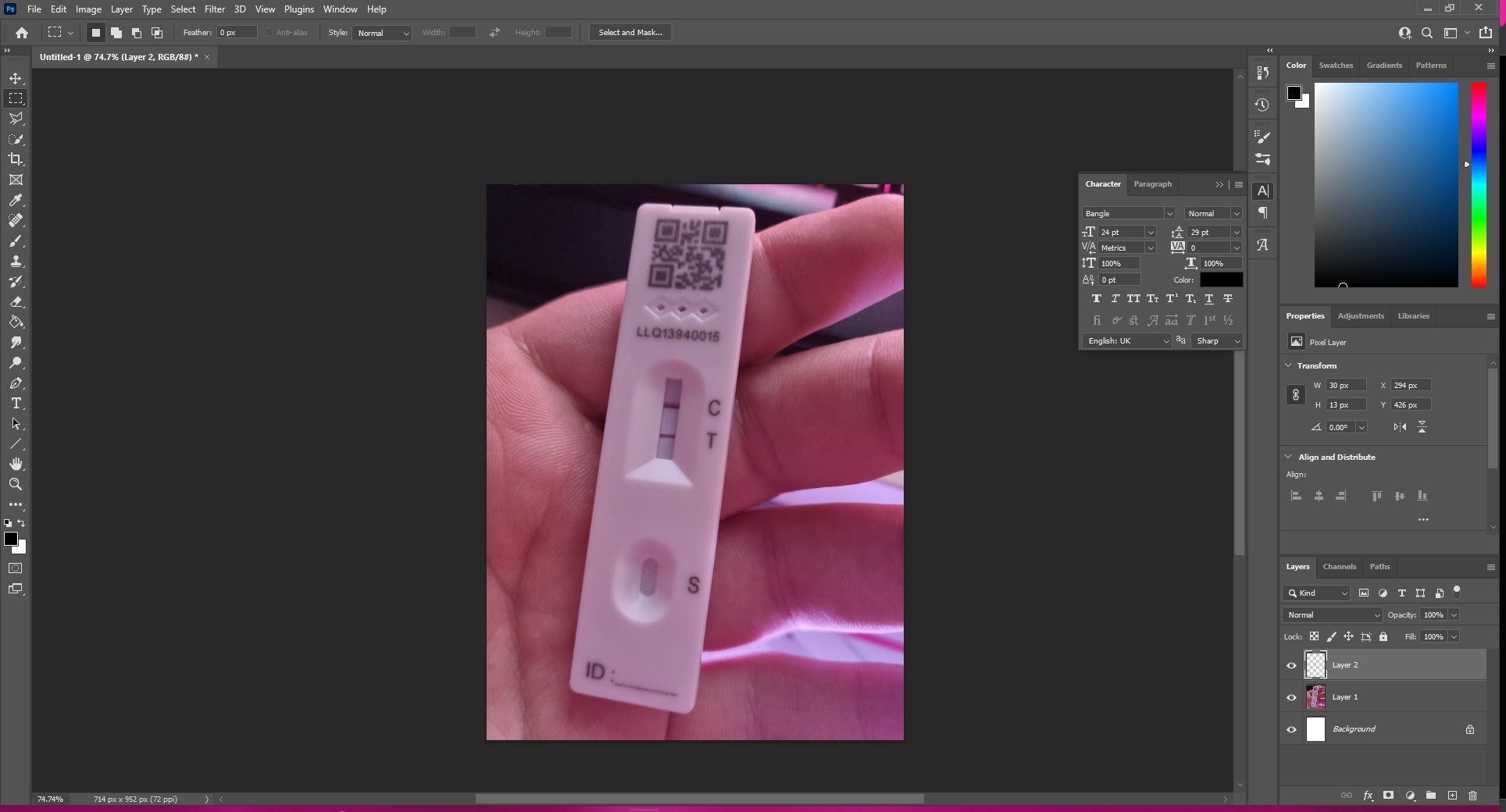Select the Hand tool

click(x=16, y=465)
